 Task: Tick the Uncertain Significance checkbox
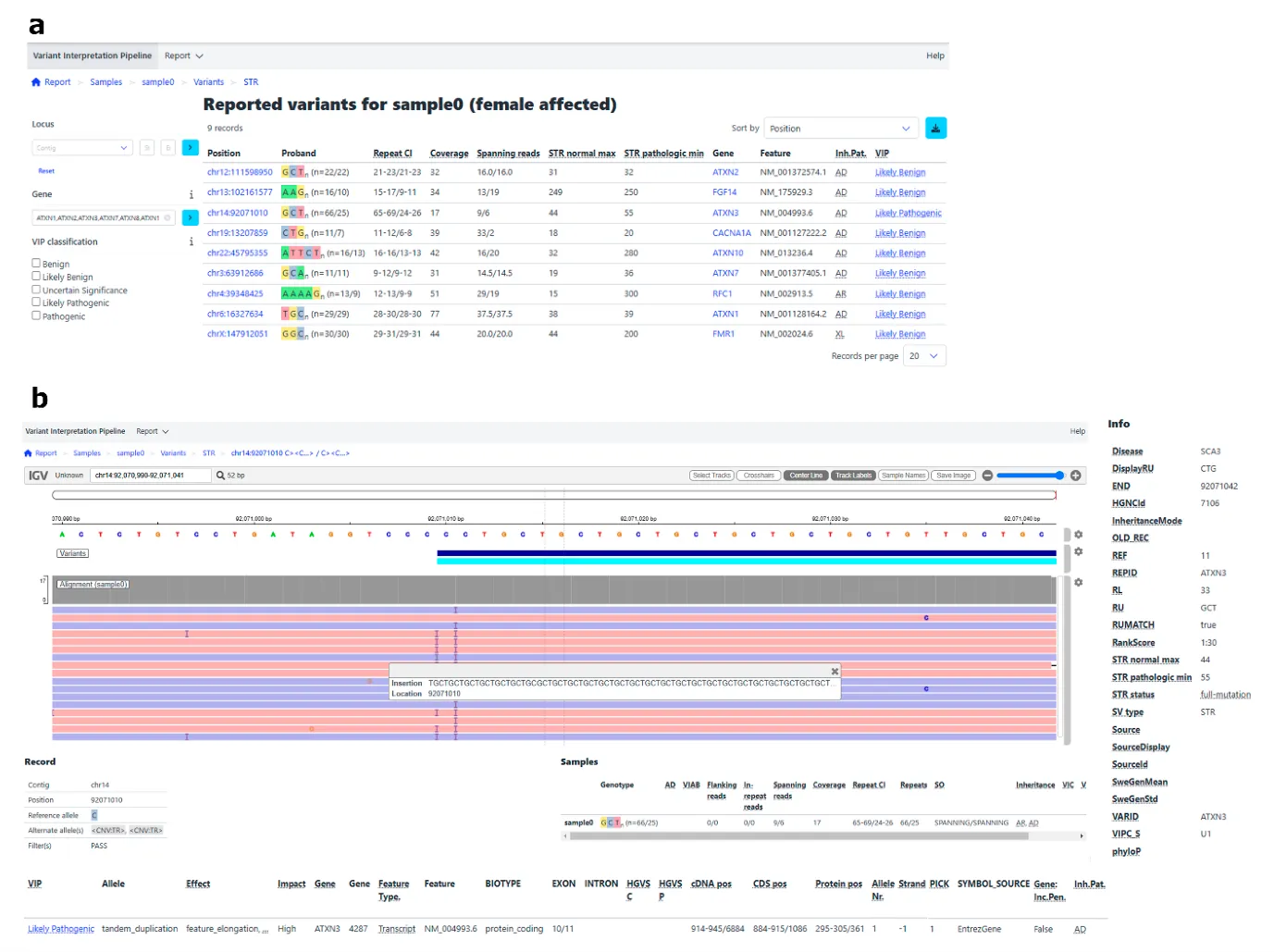tap(36, 290)
